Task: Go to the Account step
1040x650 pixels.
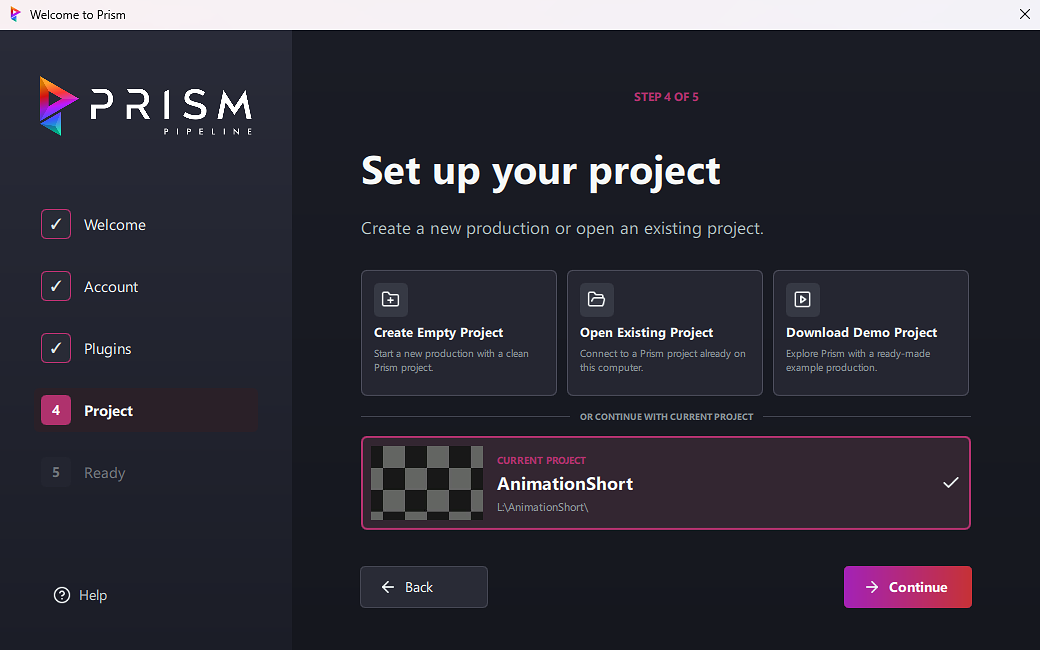Action: click(146, 287)
